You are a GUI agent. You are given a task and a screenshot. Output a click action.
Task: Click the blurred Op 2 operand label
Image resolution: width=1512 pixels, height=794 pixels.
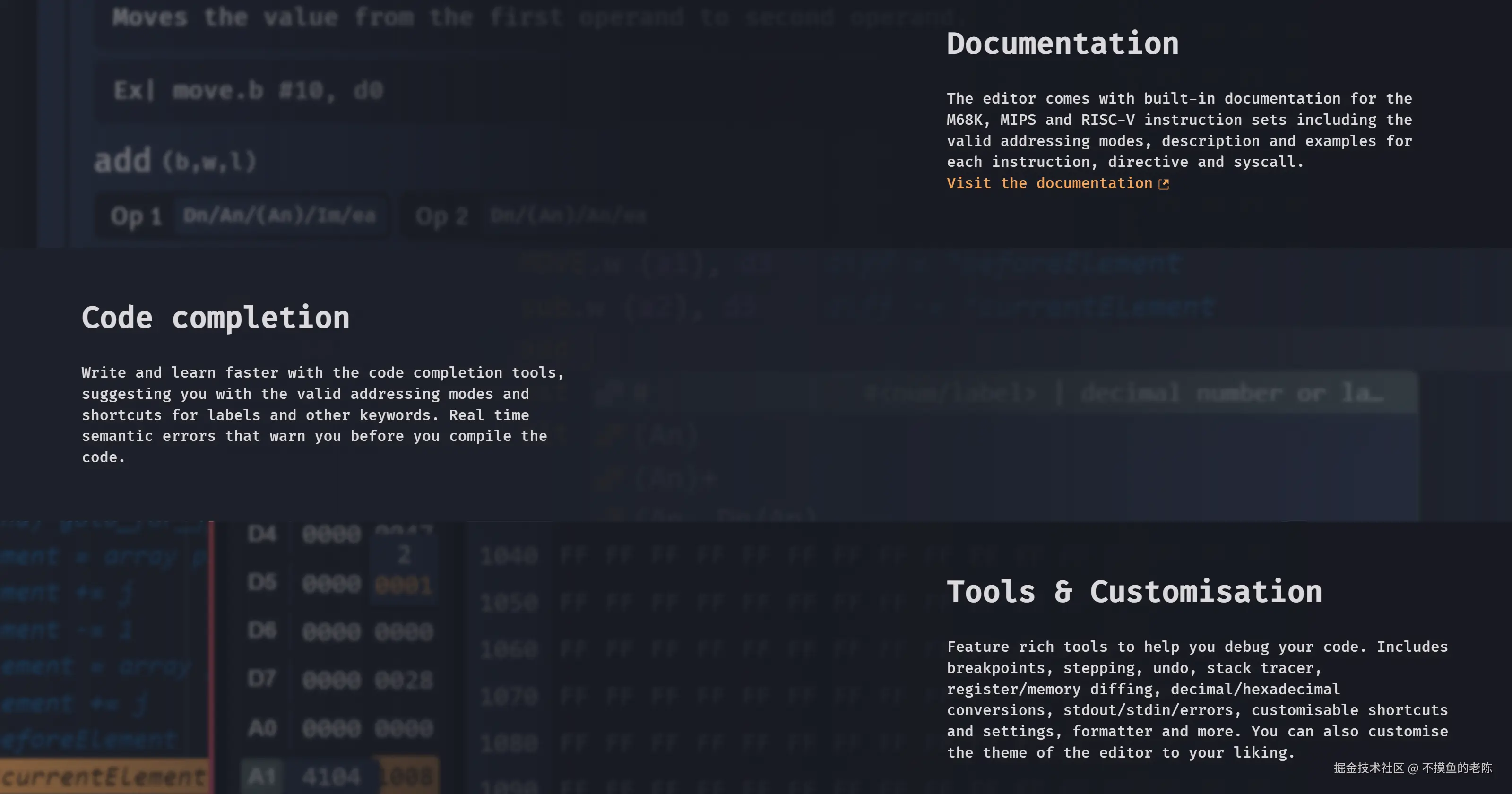point(441,216)
